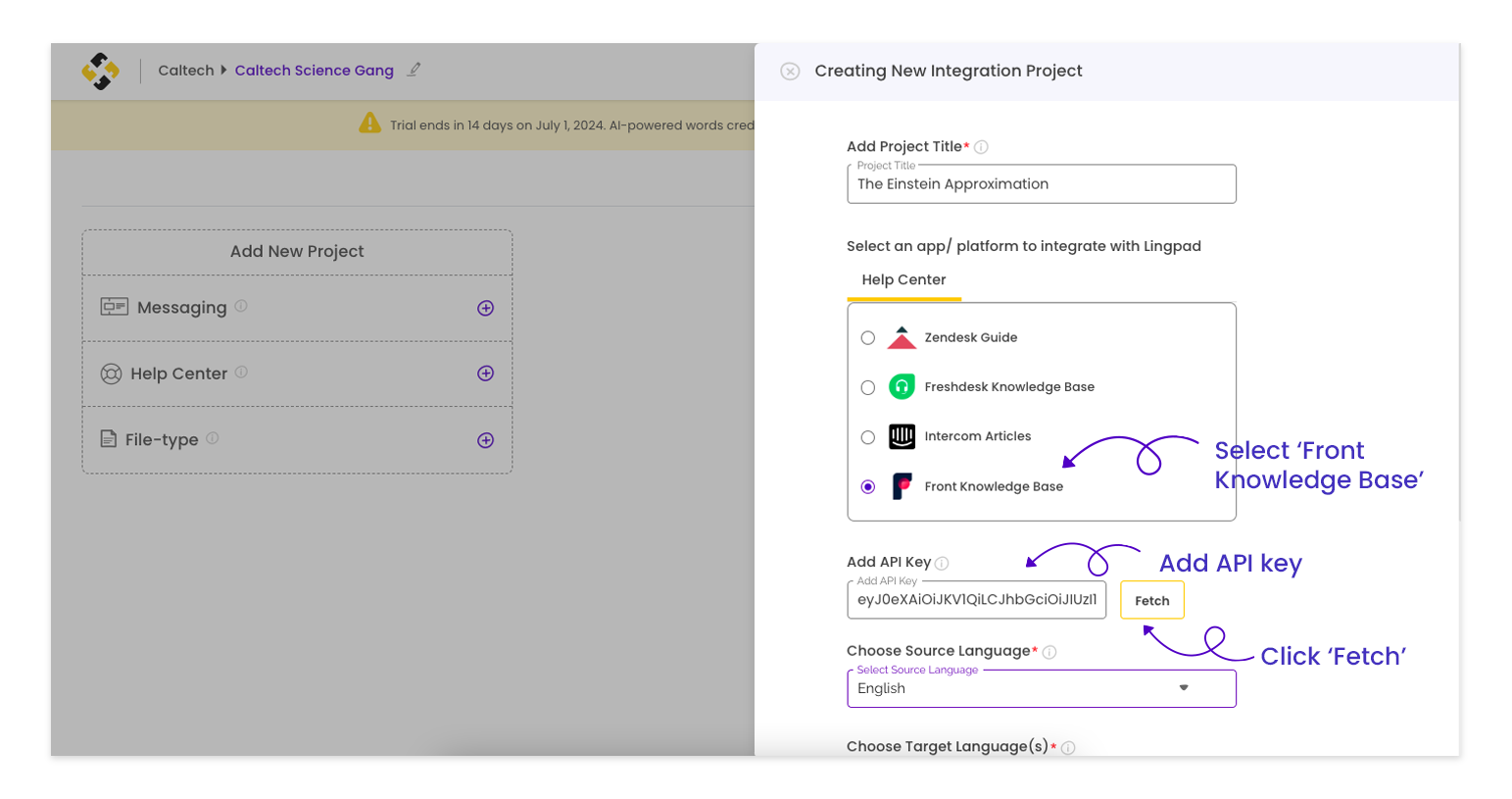Open Messaging info tooltip icon

241,306
